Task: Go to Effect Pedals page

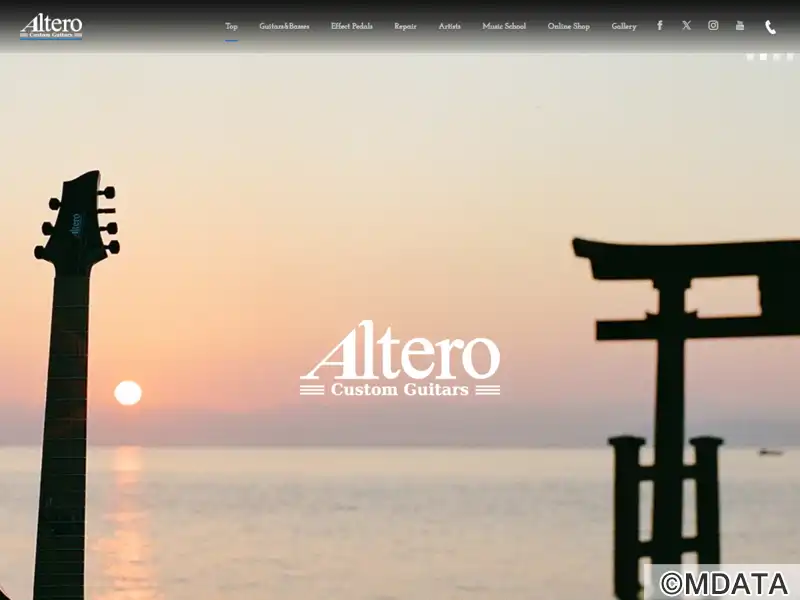Action: 352,26
